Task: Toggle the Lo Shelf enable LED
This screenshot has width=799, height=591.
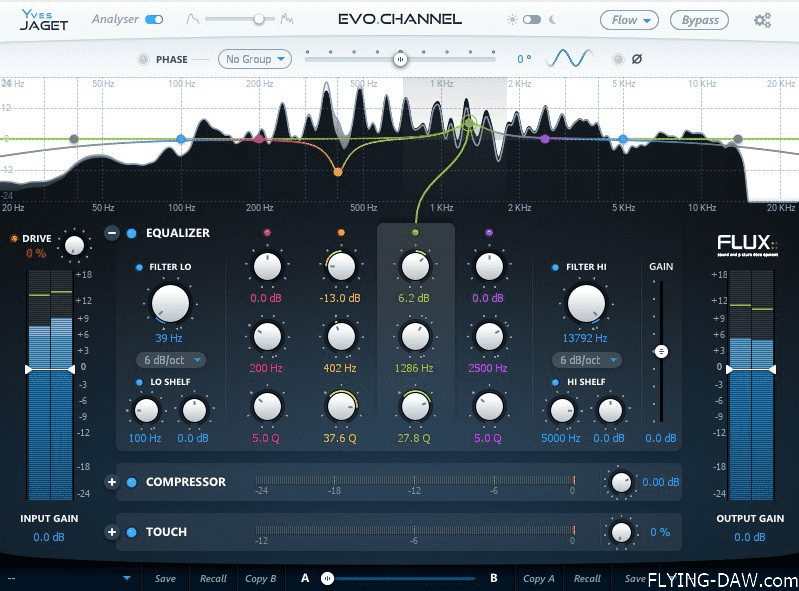Action: tap(139, 382)
